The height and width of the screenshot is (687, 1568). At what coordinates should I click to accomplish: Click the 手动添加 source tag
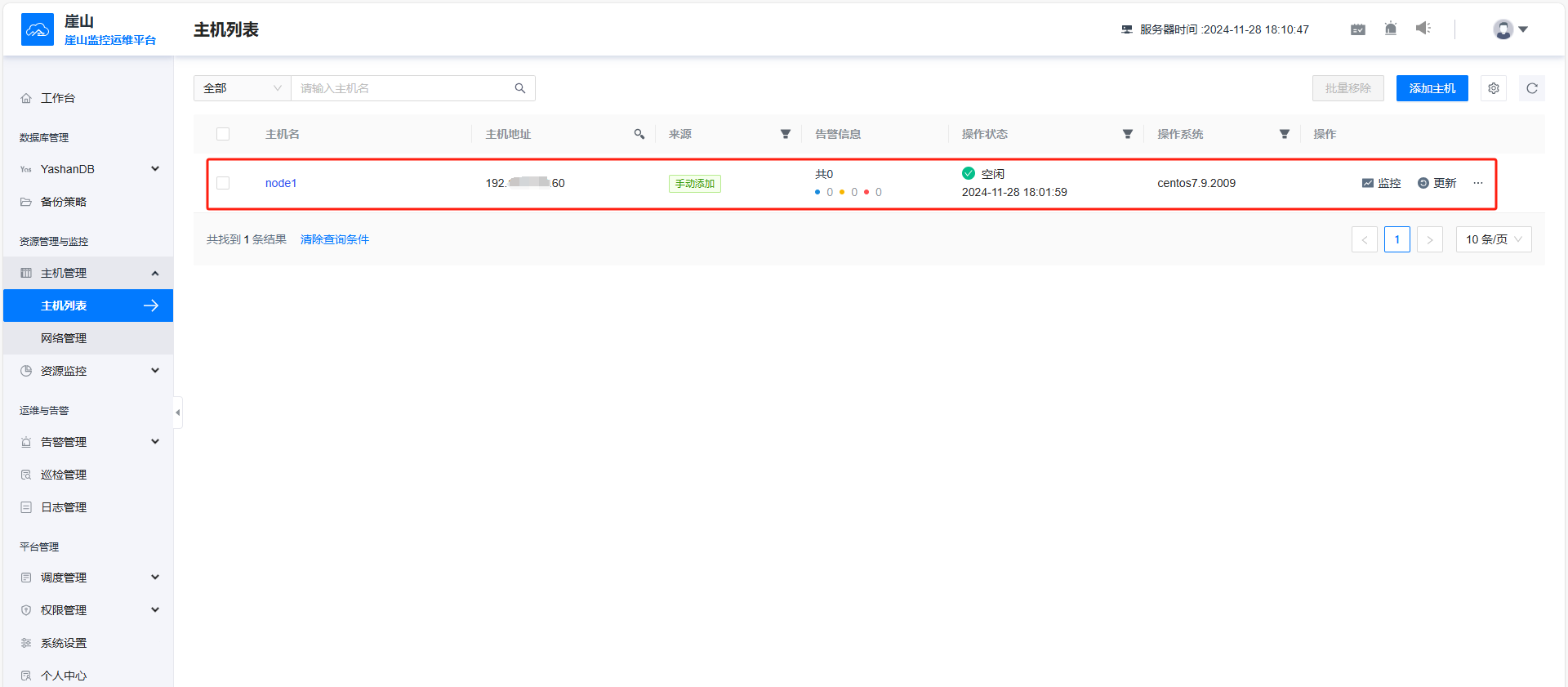(695, 184)
